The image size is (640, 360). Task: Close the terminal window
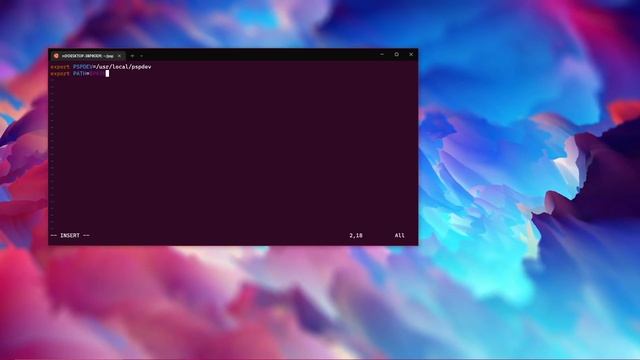click(x=411, y=54)
